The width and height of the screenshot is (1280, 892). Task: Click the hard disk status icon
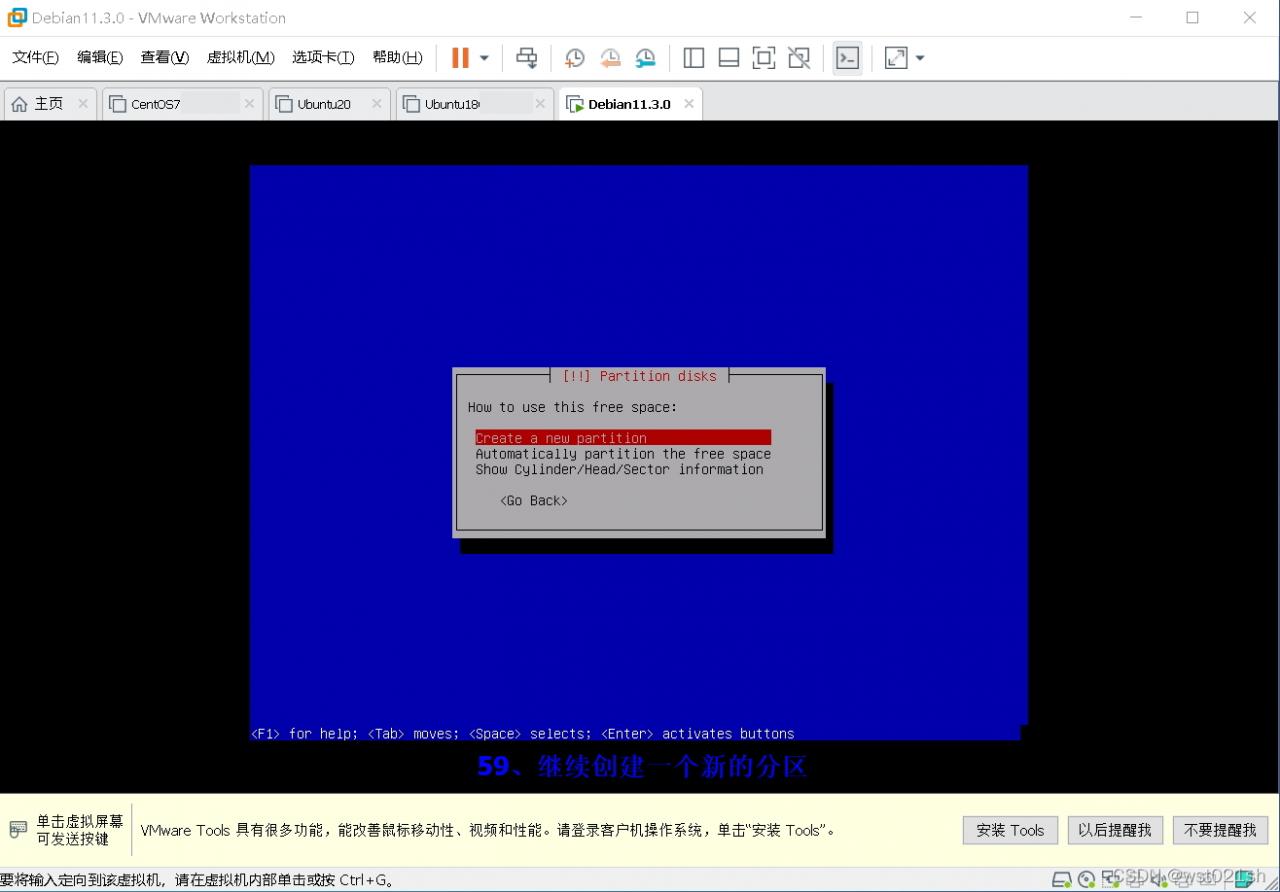pos(1062,880)
